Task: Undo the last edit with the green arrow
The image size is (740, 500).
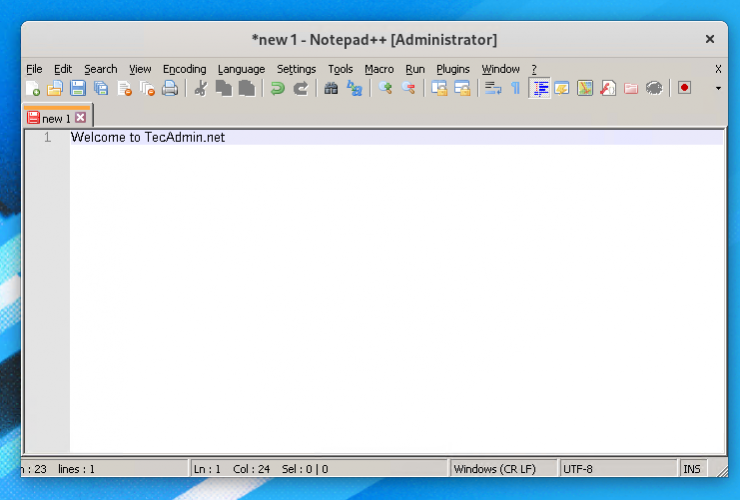Action: [x=277, y=88]
